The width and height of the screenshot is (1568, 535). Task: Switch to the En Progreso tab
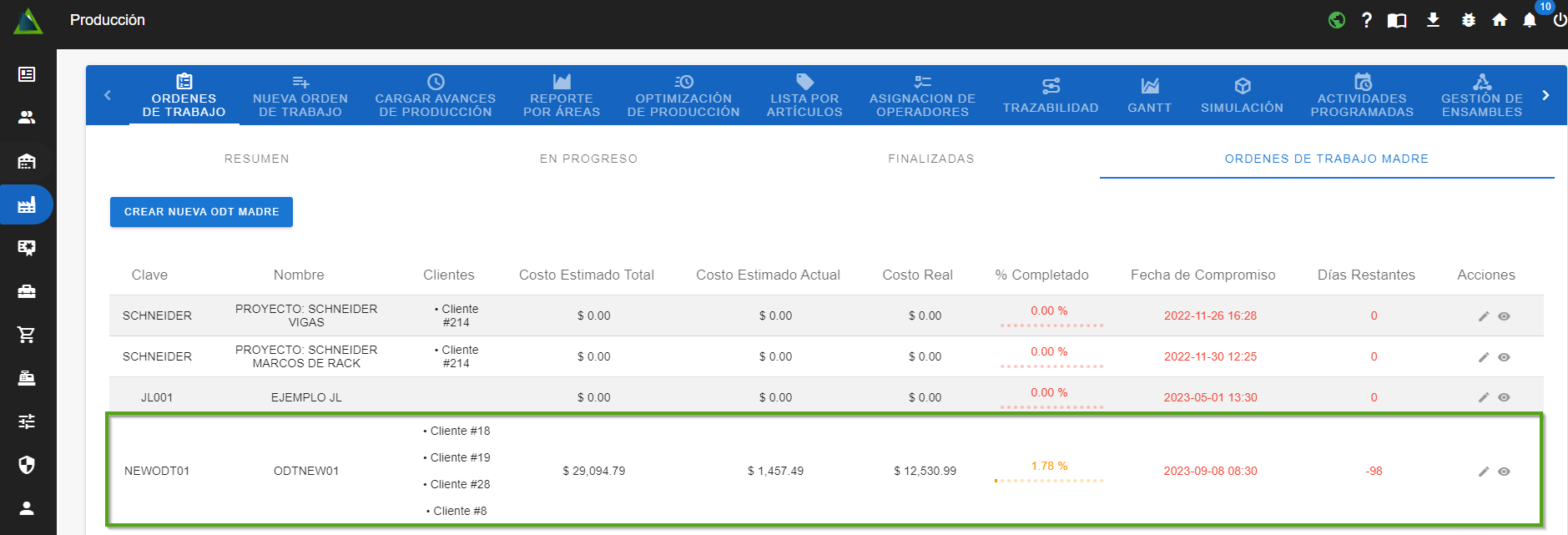click(588, 159)
